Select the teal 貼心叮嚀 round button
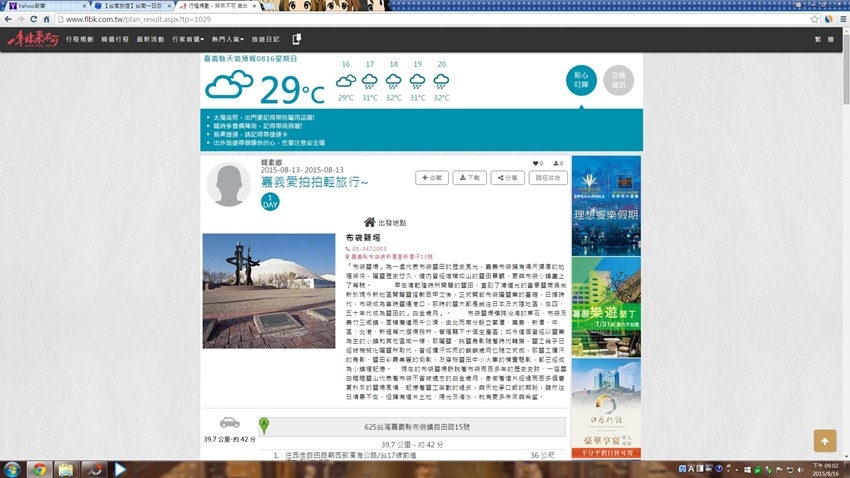850x478 pixels. [x=581, y=80]
